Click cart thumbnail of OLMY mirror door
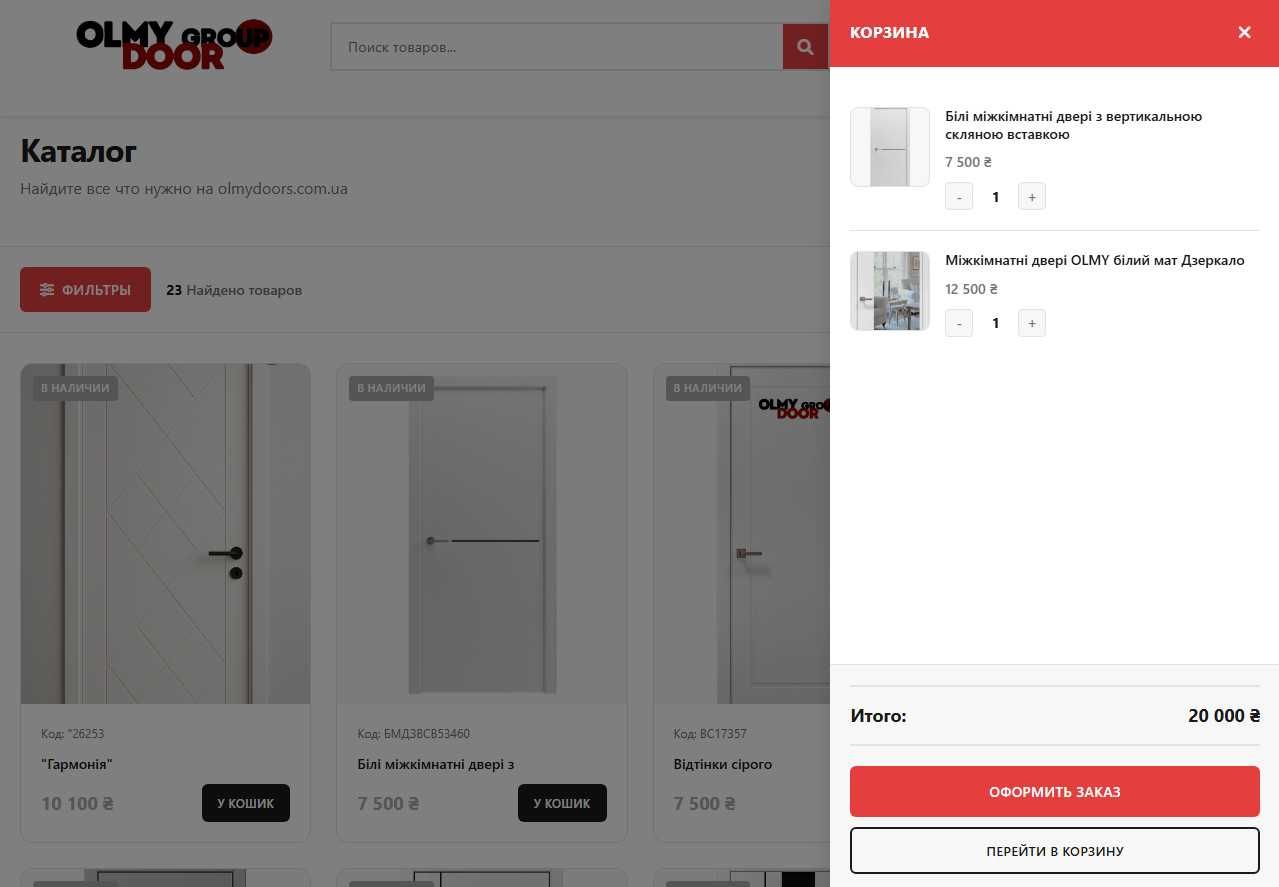This screenshot has height=887, width=1279. 890,291
